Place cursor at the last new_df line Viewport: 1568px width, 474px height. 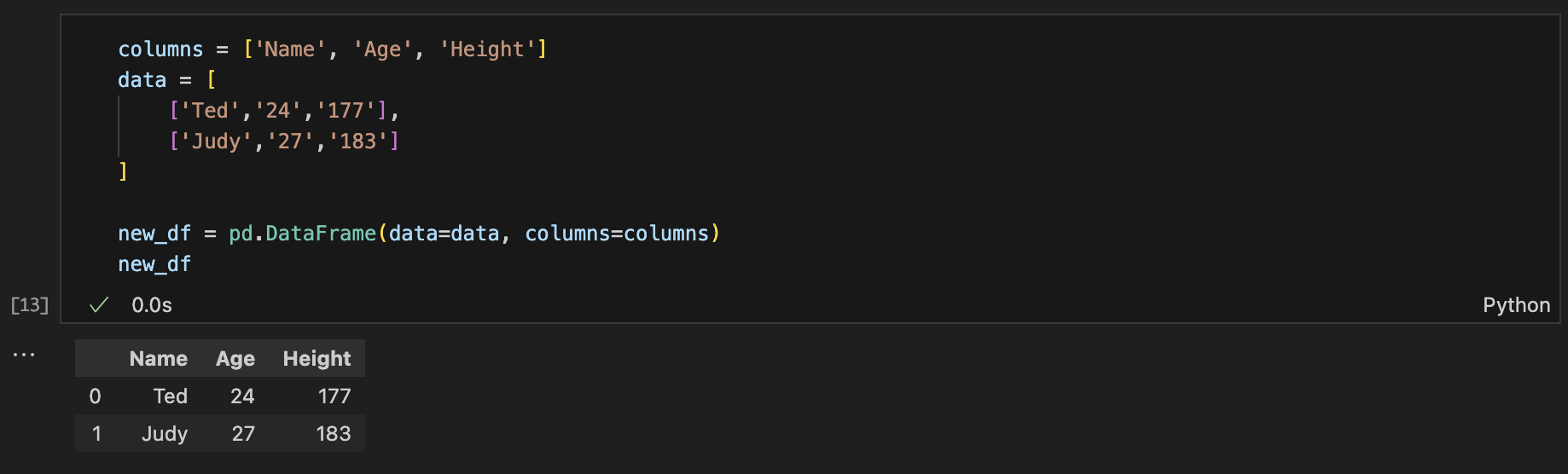point(154,264)
